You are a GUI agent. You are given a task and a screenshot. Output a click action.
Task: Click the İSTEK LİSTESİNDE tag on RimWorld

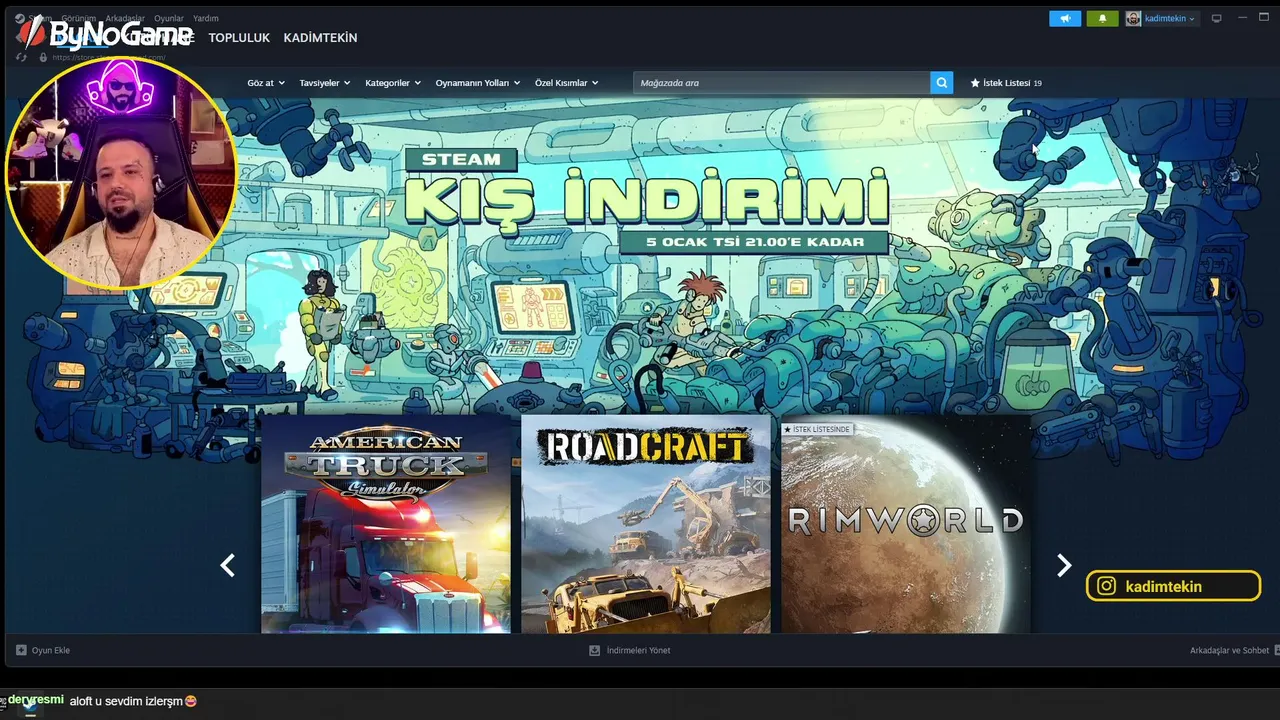(x=817, y=429)
